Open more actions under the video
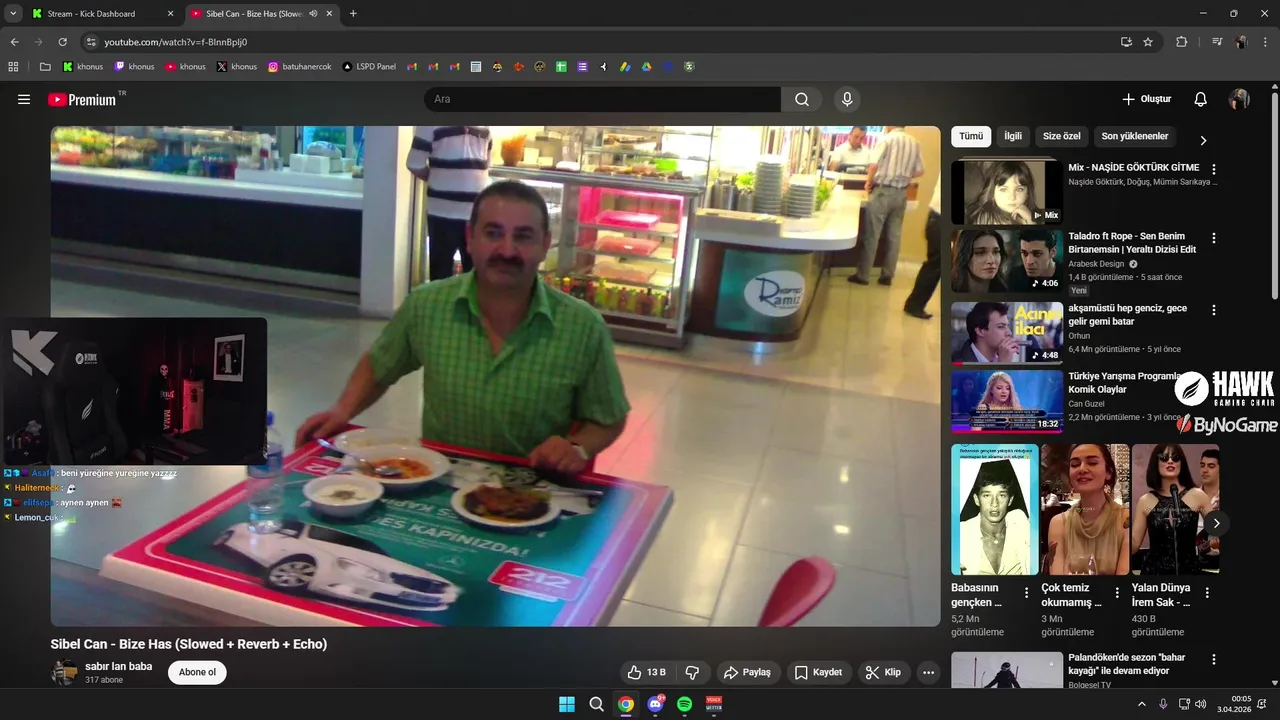1280x720 pixels. (928, 672)
